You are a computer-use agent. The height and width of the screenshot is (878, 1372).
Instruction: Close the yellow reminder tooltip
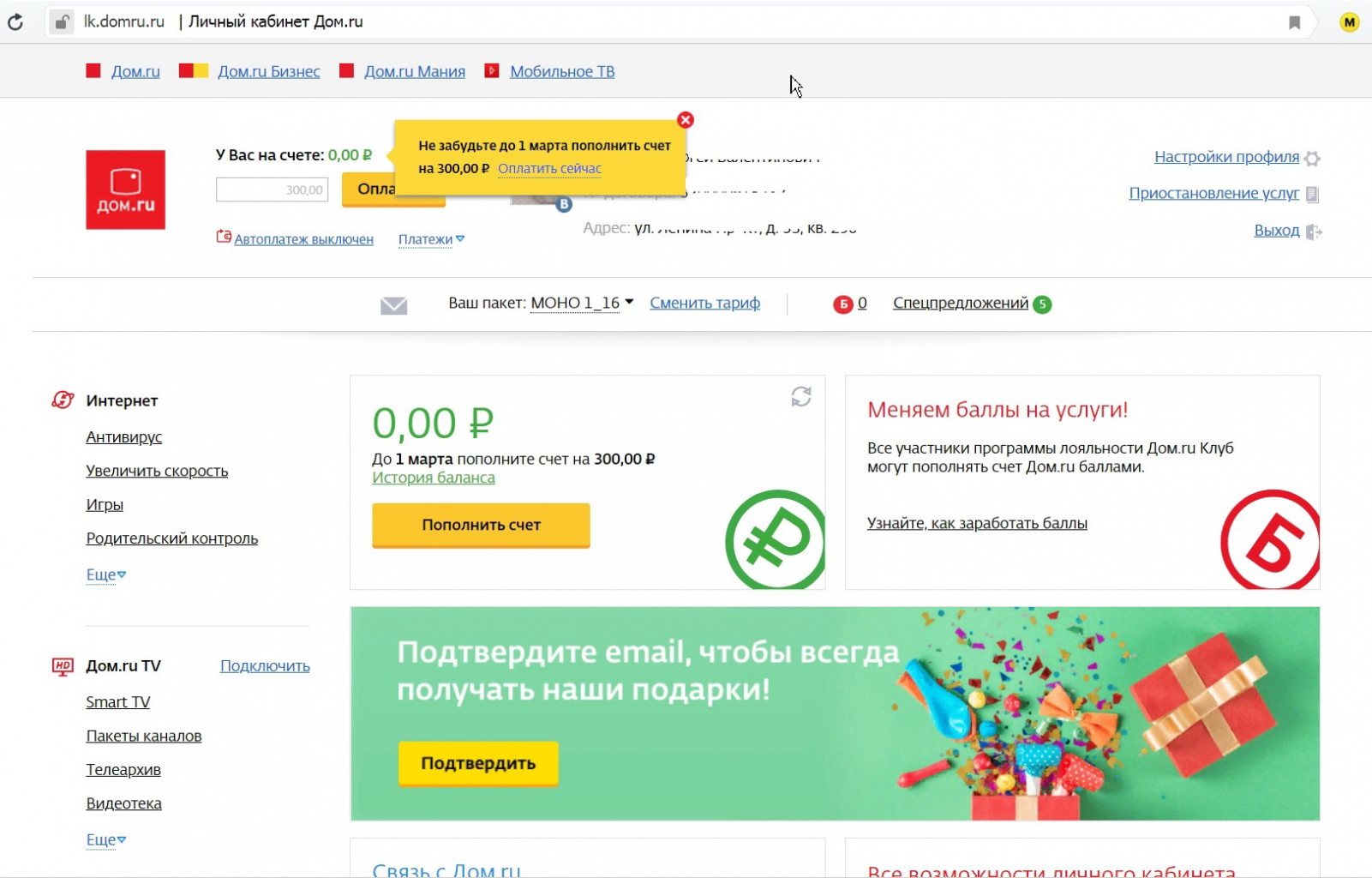tap(686, 120)
